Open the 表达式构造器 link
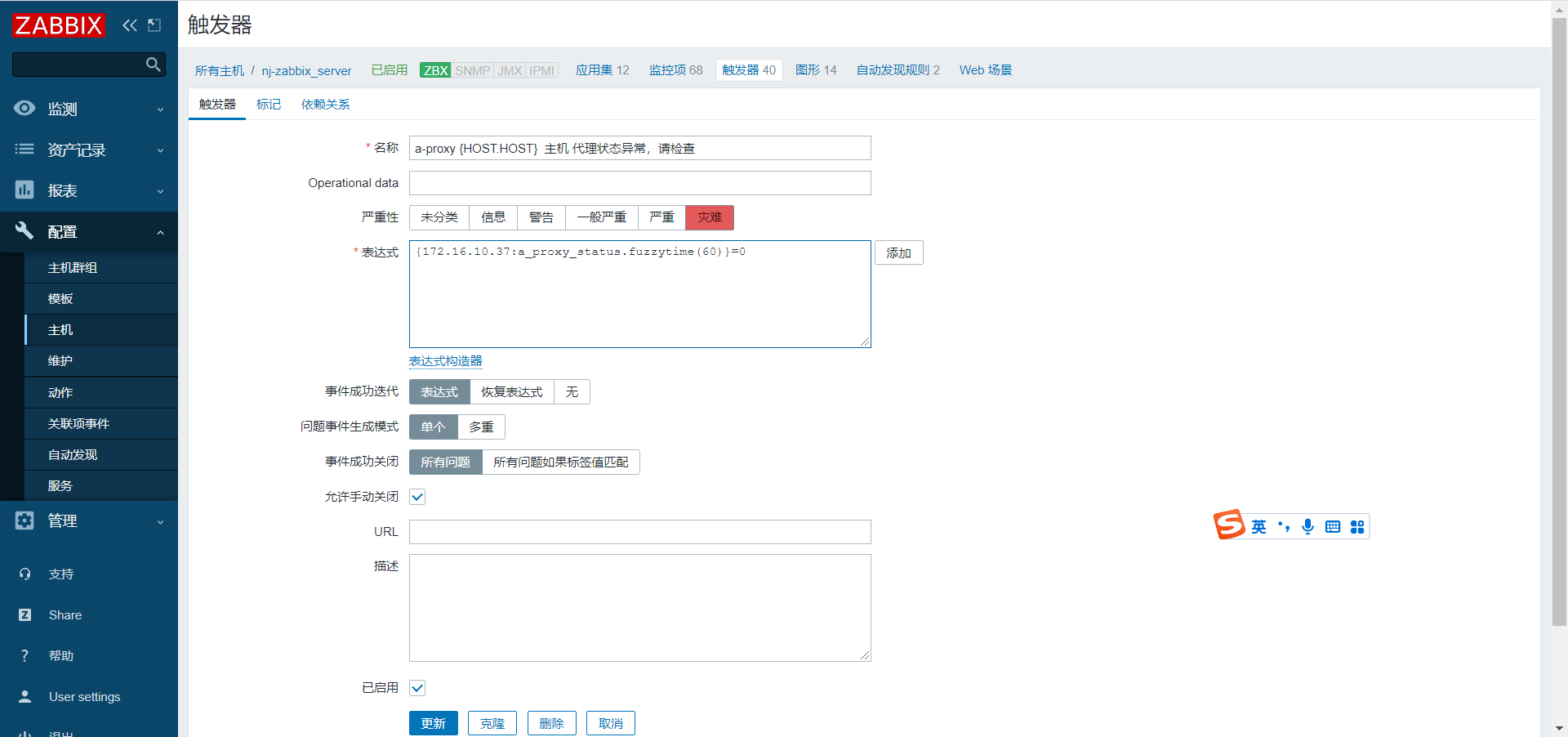The height and width of the screenshot is (737, 1568). (445, 361)
